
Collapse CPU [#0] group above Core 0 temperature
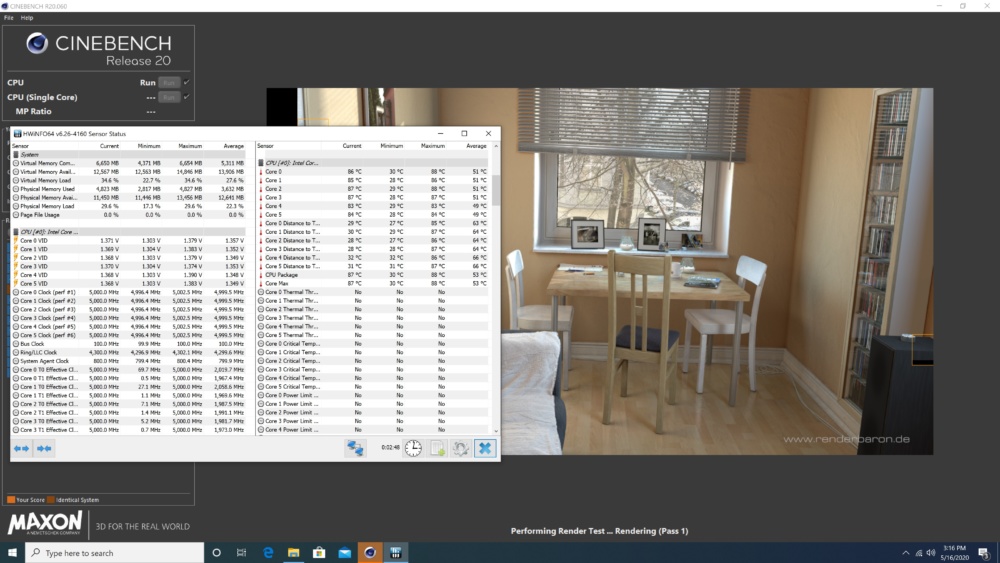tap(374, 163)
